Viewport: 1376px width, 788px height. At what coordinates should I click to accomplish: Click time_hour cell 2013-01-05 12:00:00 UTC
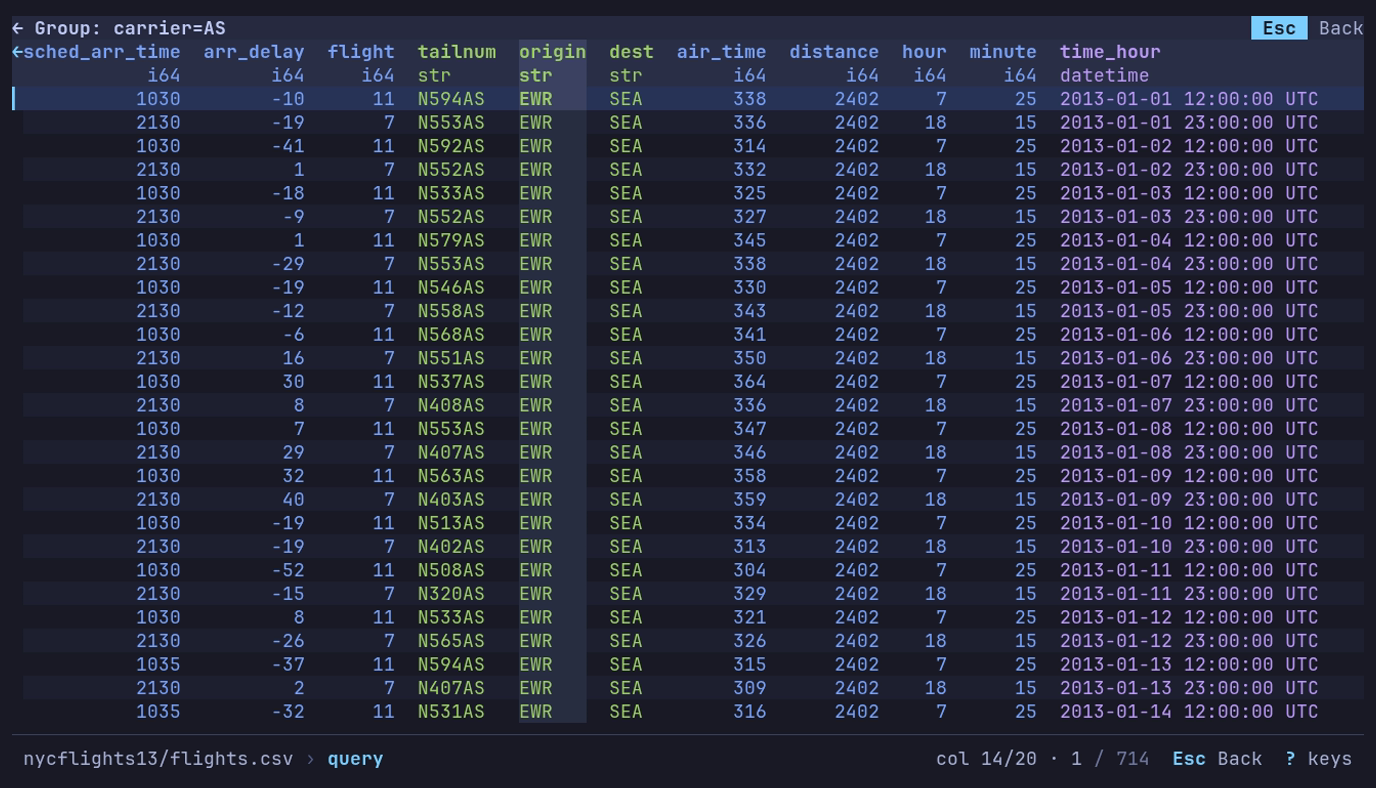tap(1189, 287)
